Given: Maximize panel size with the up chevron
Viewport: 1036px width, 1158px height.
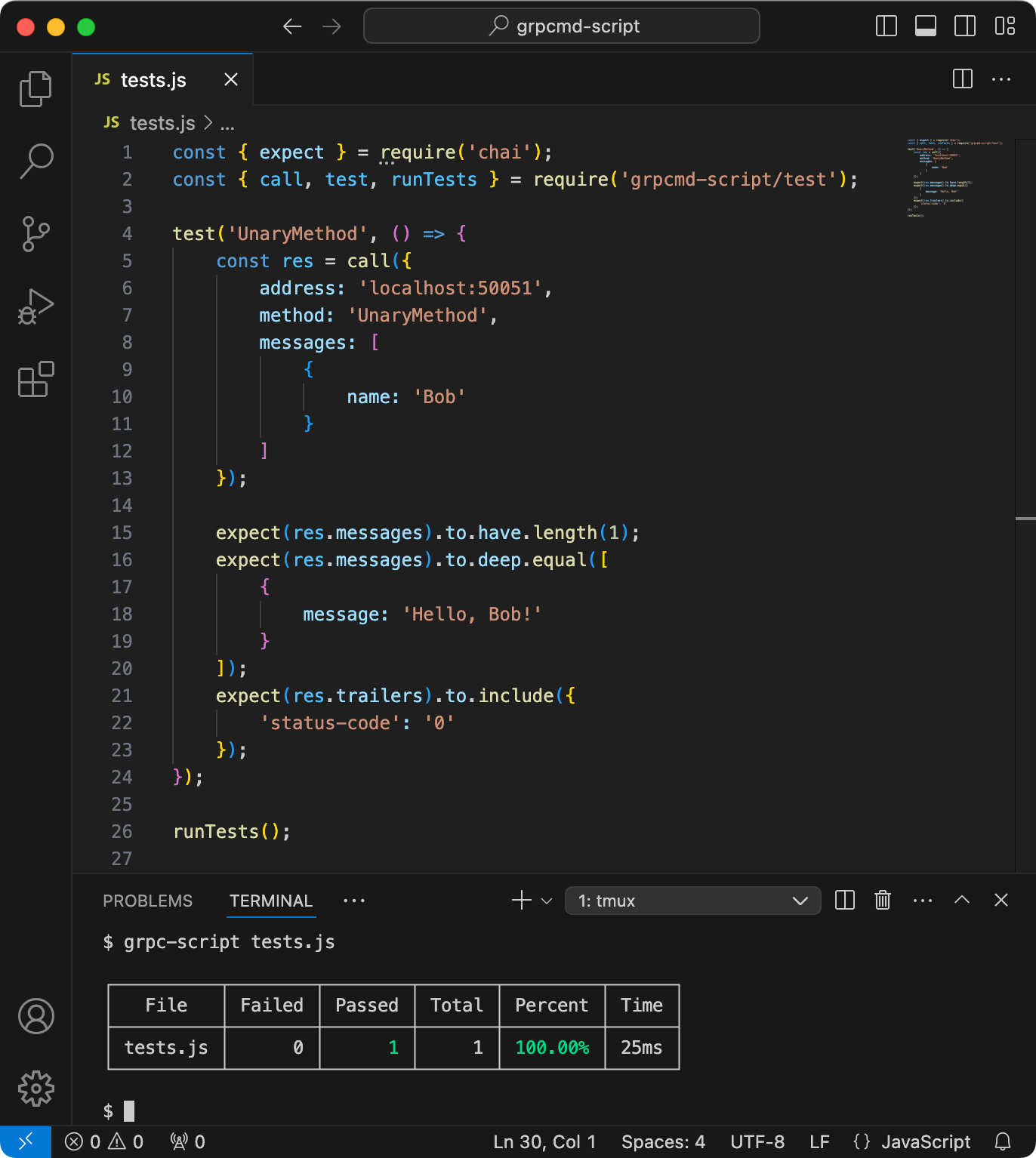Looking at the screenshot, I should pos(962,900).
